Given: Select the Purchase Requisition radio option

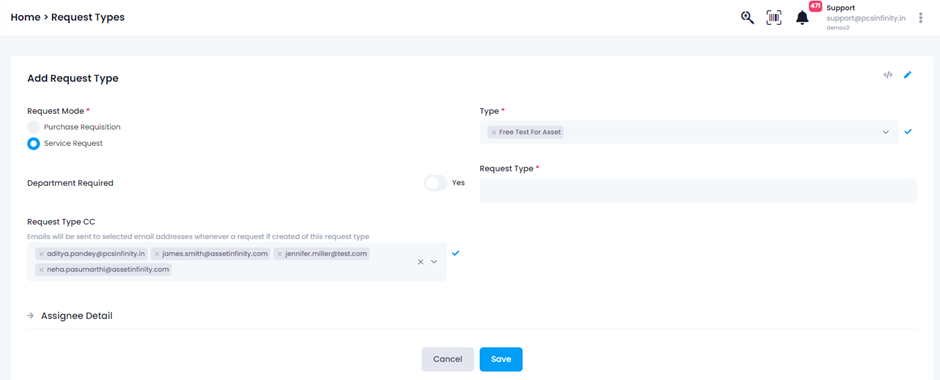Looking at the screenshot, I should (x=34, y=127).
